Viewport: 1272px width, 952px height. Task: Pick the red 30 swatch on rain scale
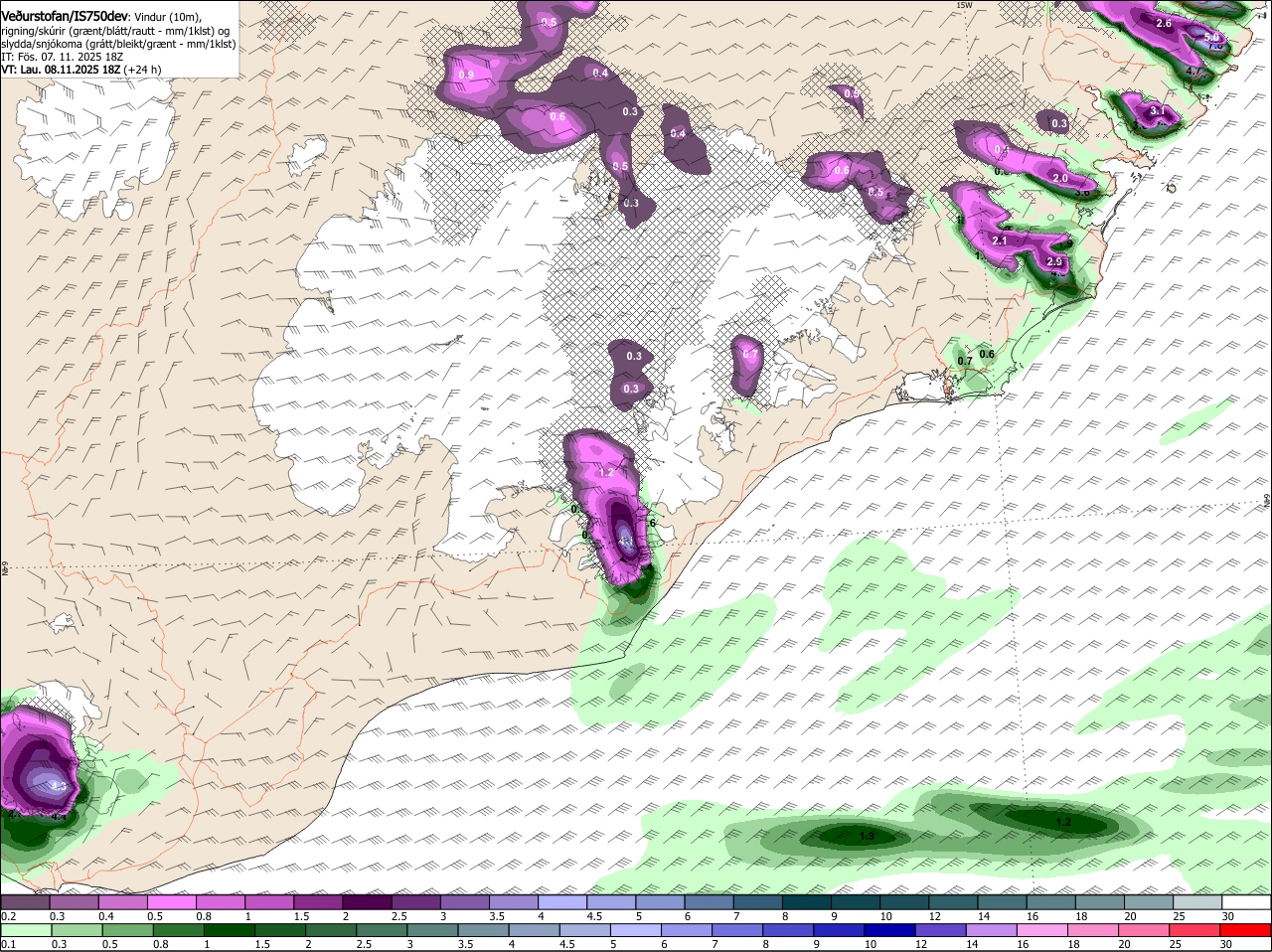point(1247,931)
